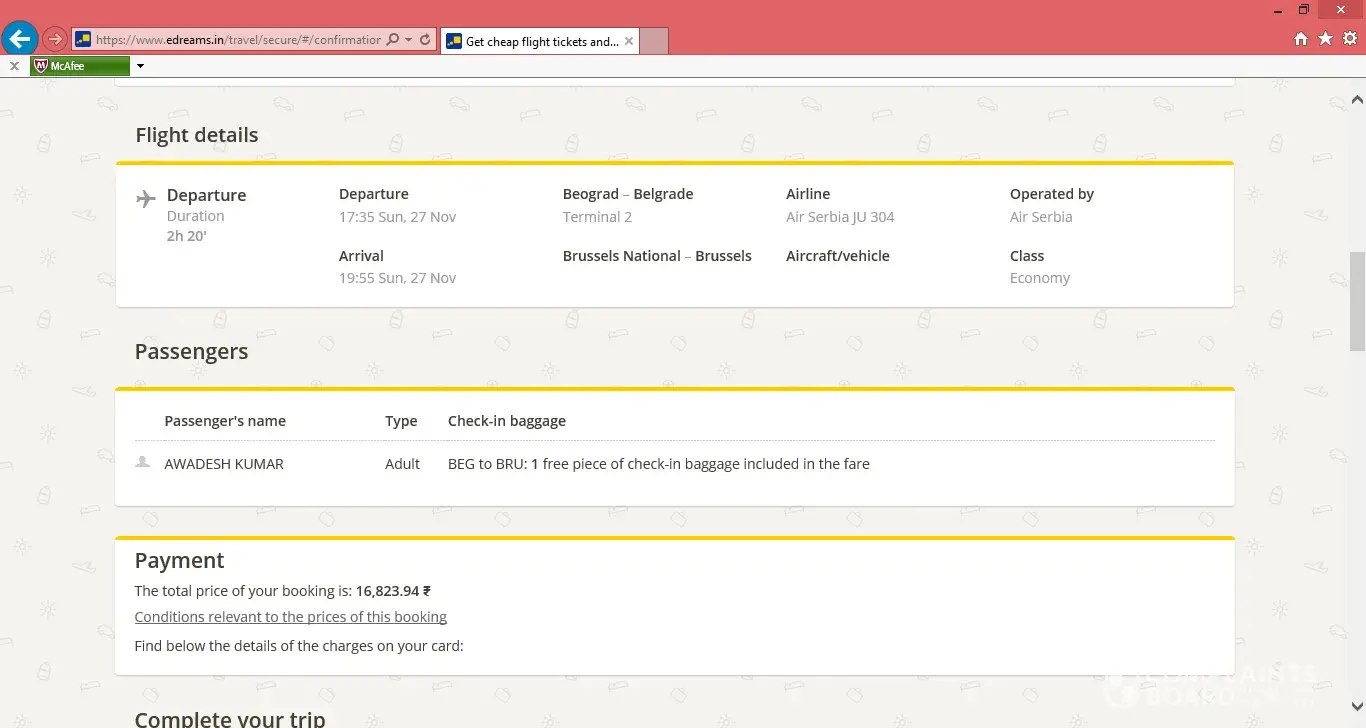The width and height of the screenshot is (1366, 728).
Task: Open 'Conditions relevant to the prices' link
Action: click(x=290, y=617)
